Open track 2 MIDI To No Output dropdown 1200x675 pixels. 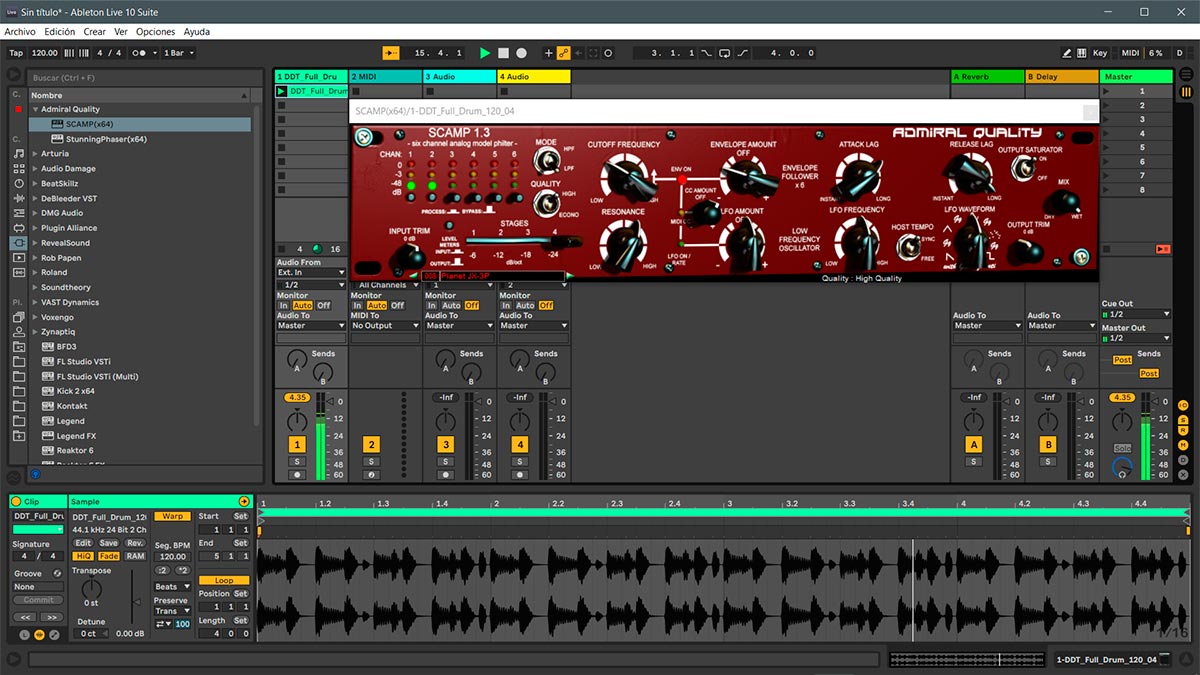tap(385, 325)
